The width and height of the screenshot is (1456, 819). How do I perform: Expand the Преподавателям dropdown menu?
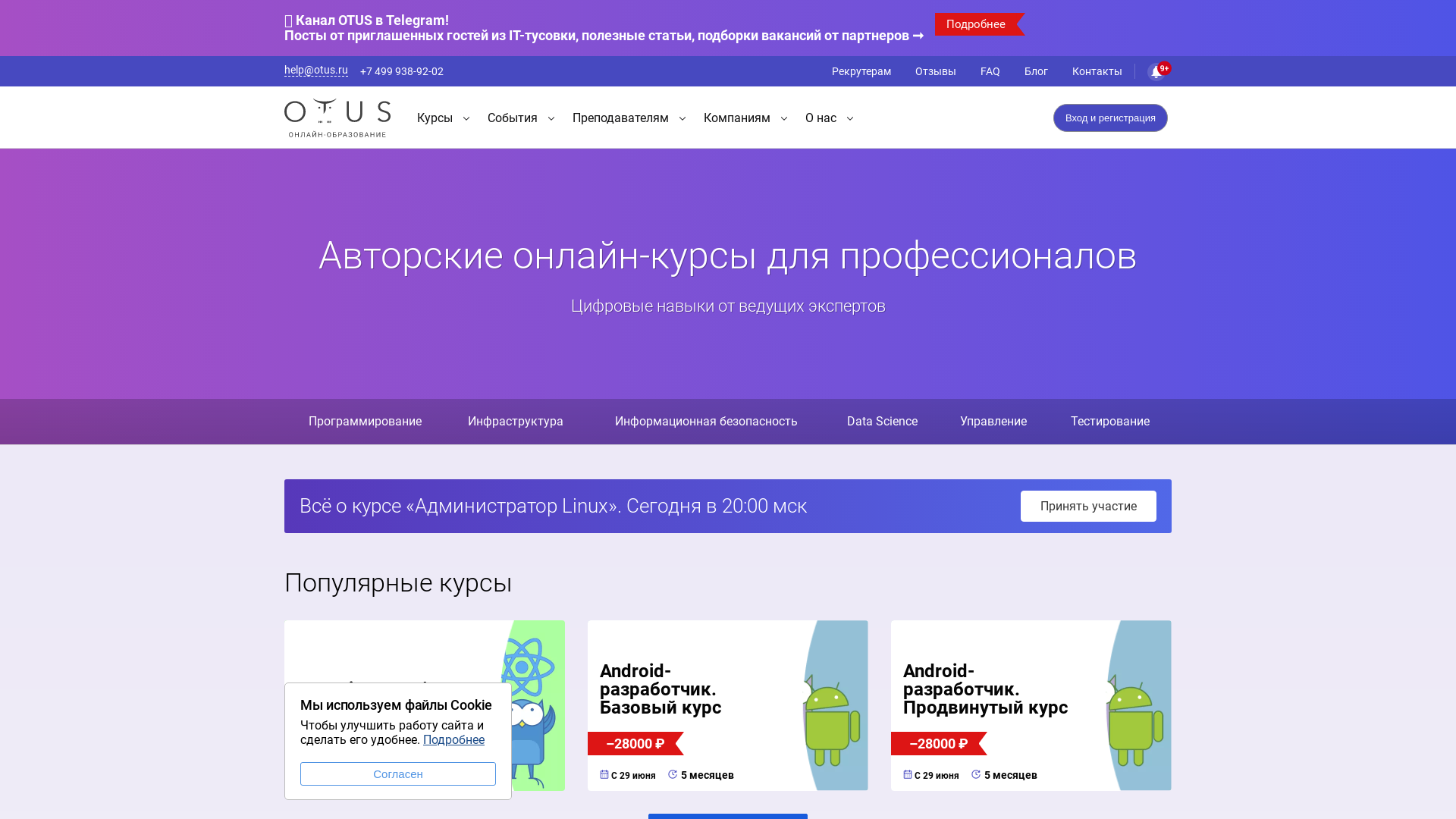pyautogui.click(x=629, y=118)
